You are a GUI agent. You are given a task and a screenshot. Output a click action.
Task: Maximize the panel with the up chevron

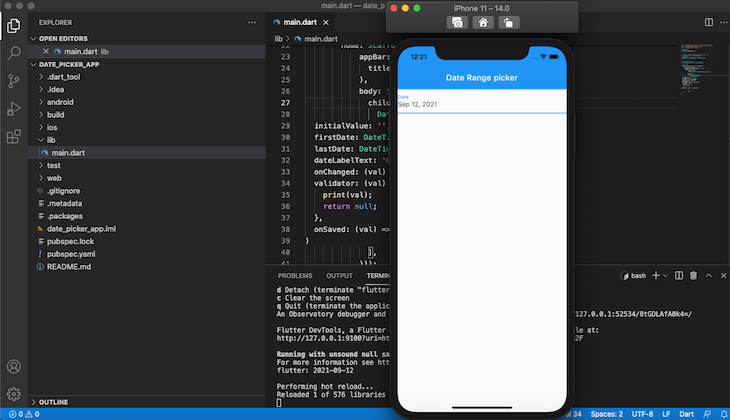(x=708, y=275)
